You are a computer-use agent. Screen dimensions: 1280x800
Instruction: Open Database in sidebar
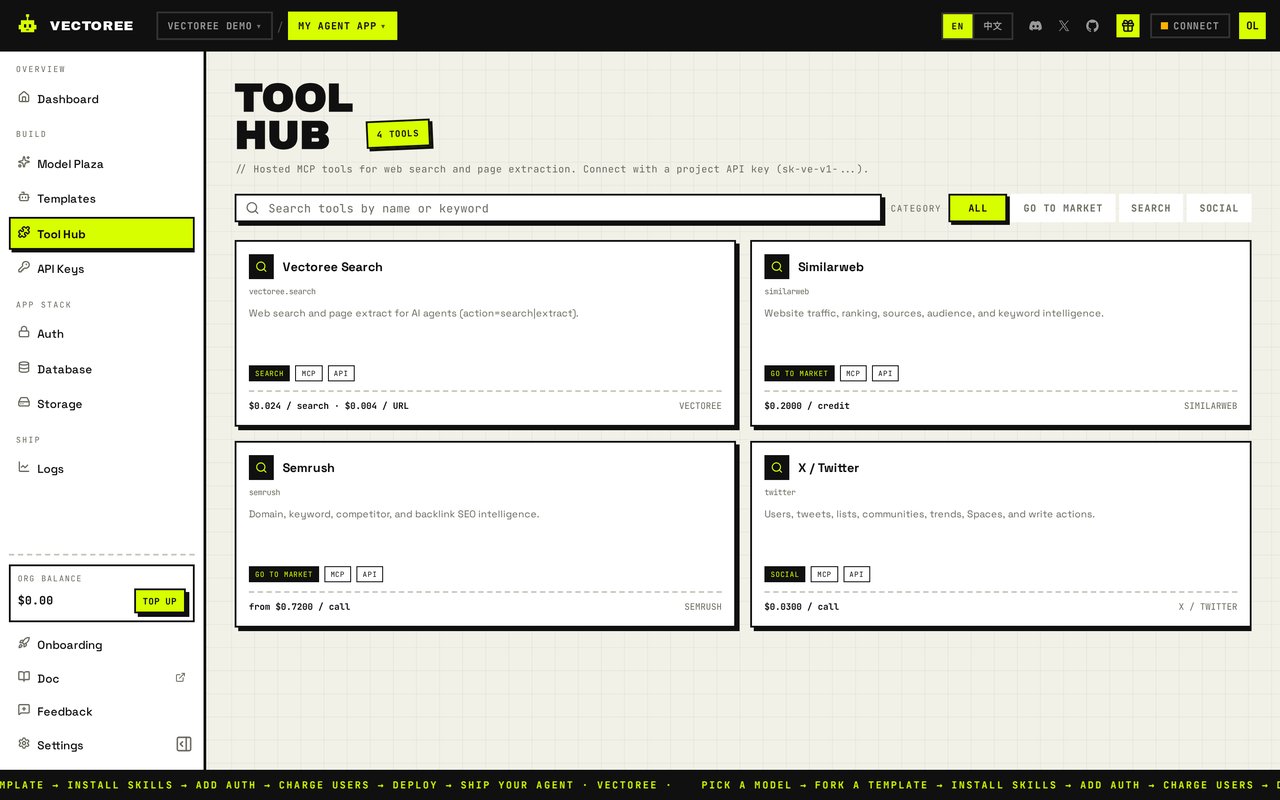[102, 369]
